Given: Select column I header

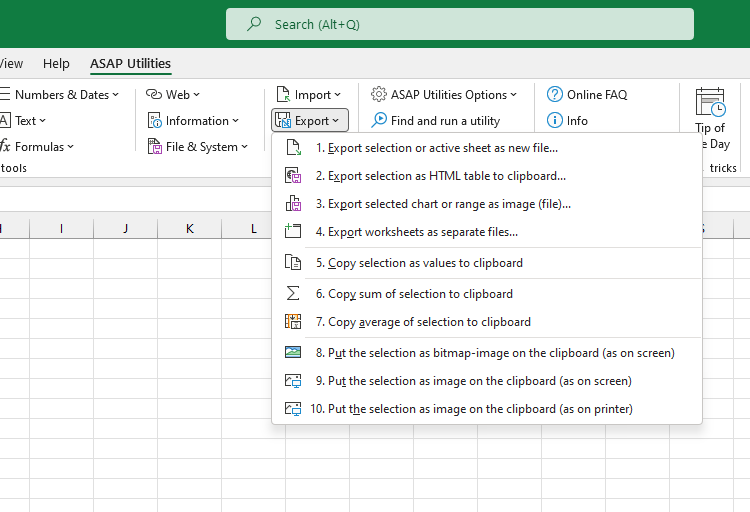Looking at the screenshot, I should pyautogui.click(x=61, y=229).
